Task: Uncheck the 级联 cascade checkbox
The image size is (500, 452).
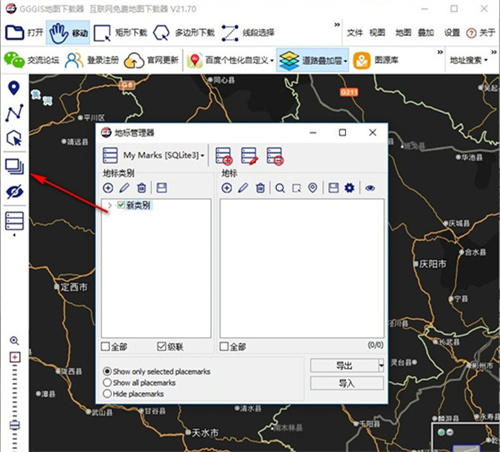Action: (x=162, y=346)
